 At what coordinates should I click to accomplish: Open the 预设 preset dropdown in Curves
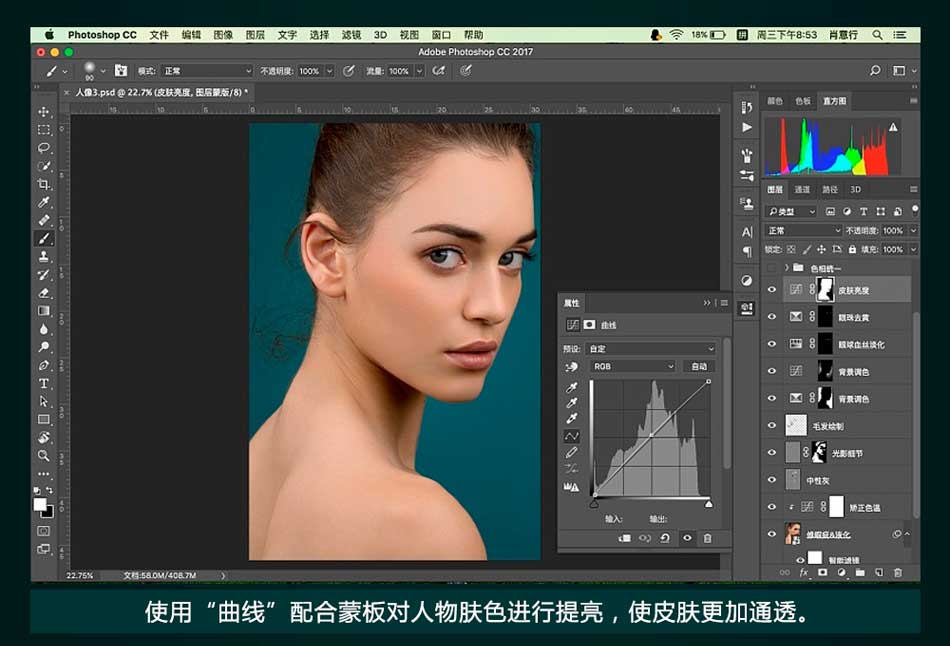point(652,349)
